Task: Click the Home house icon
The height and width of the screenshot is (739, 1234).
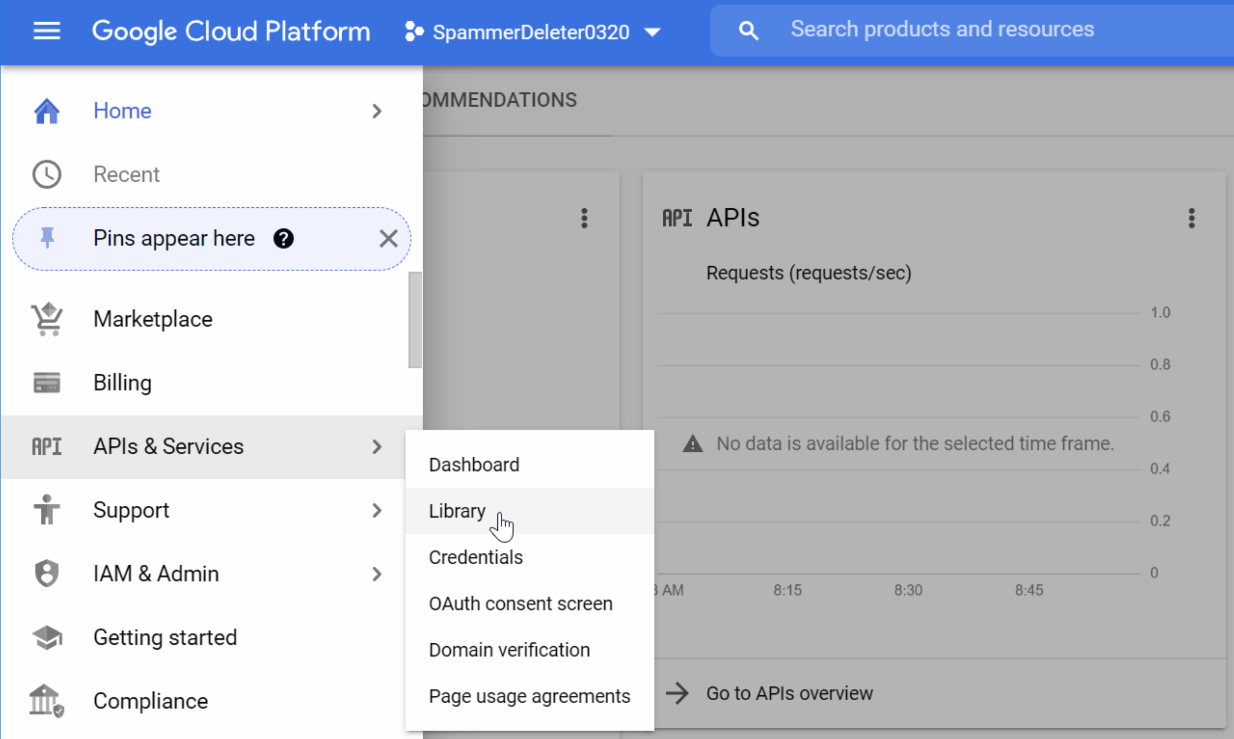Action: point(47,111)
